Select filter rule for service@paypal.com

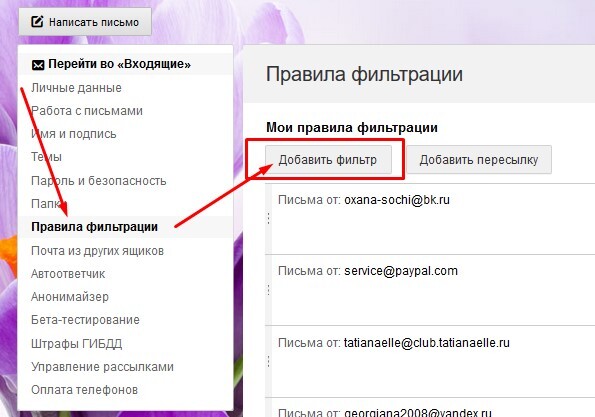430,290
